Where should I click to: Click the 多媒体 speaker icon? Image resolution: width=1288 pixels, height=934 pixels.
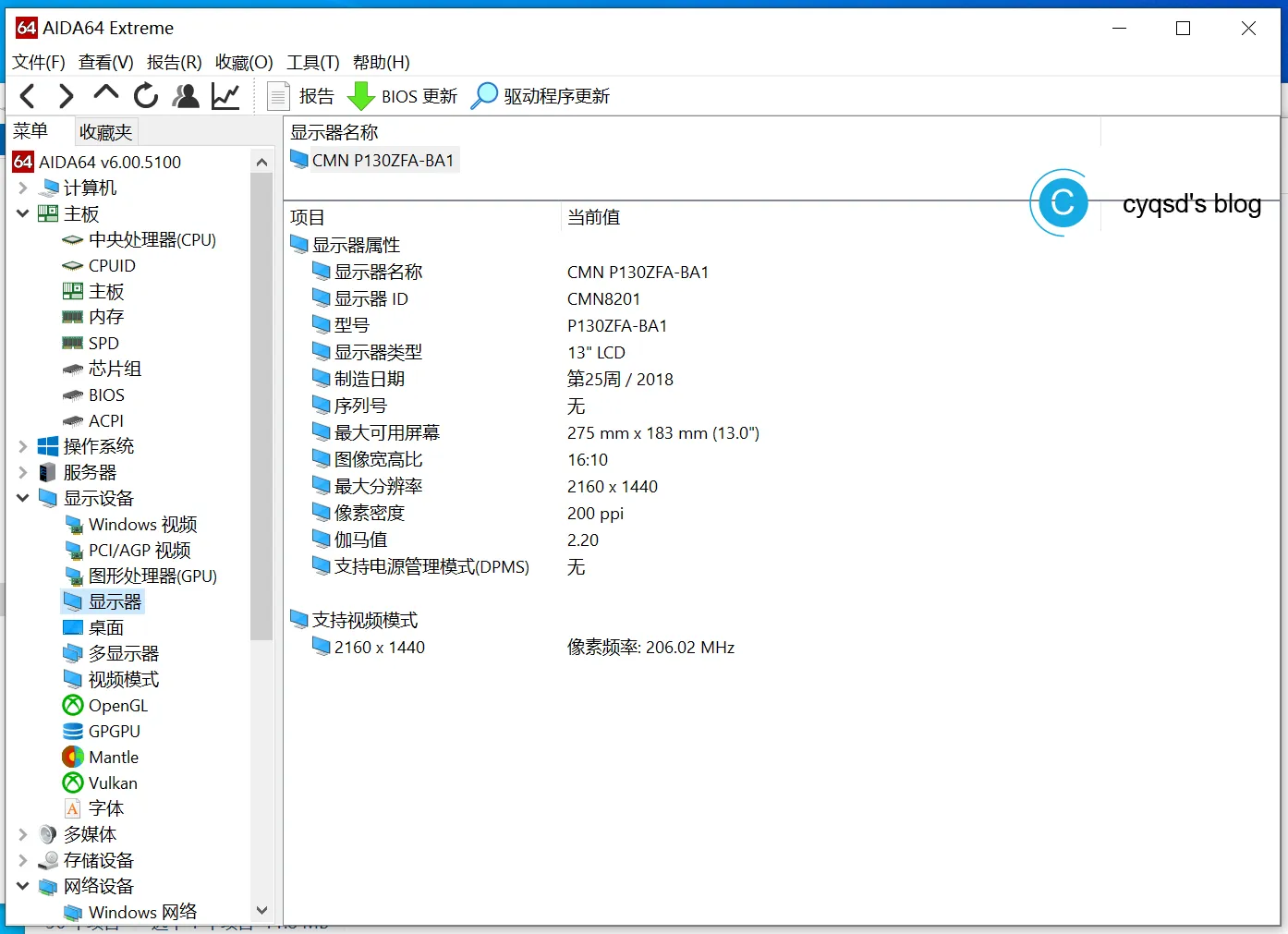point(48,835)
